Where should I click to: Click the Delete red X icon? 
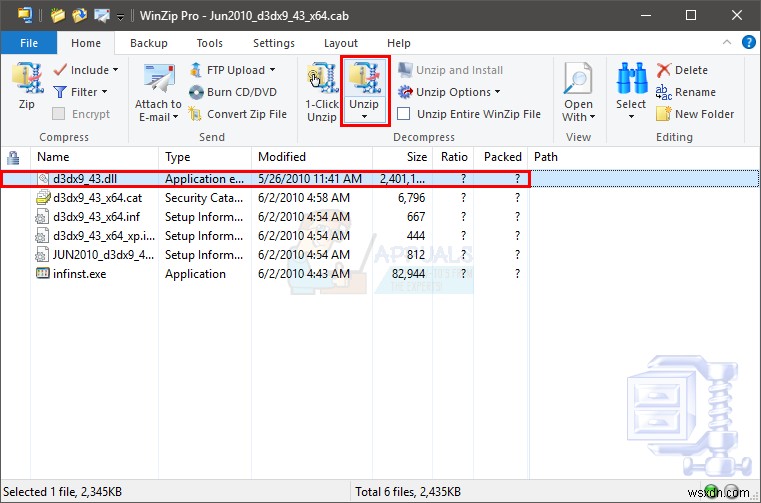click(663, 70)
